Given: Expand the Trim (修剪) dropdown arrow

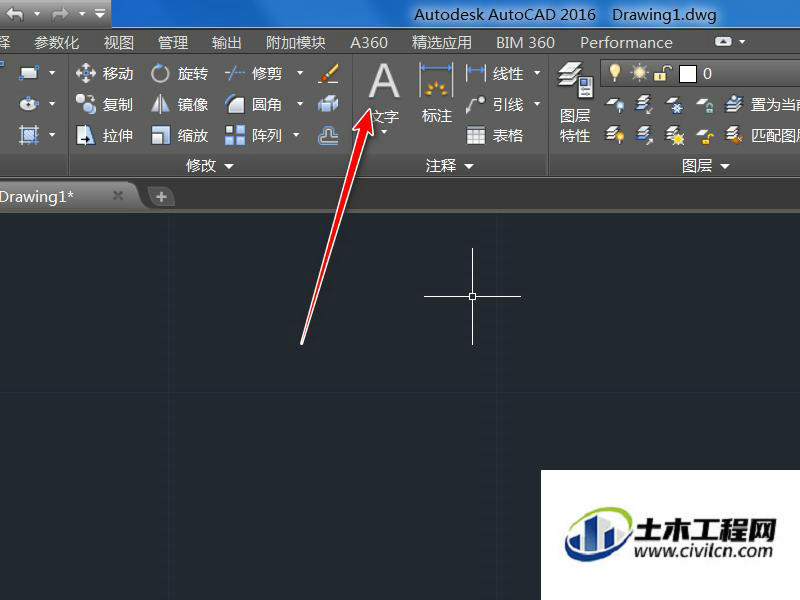Looking at the screenshot, I should tap(300, 73).
